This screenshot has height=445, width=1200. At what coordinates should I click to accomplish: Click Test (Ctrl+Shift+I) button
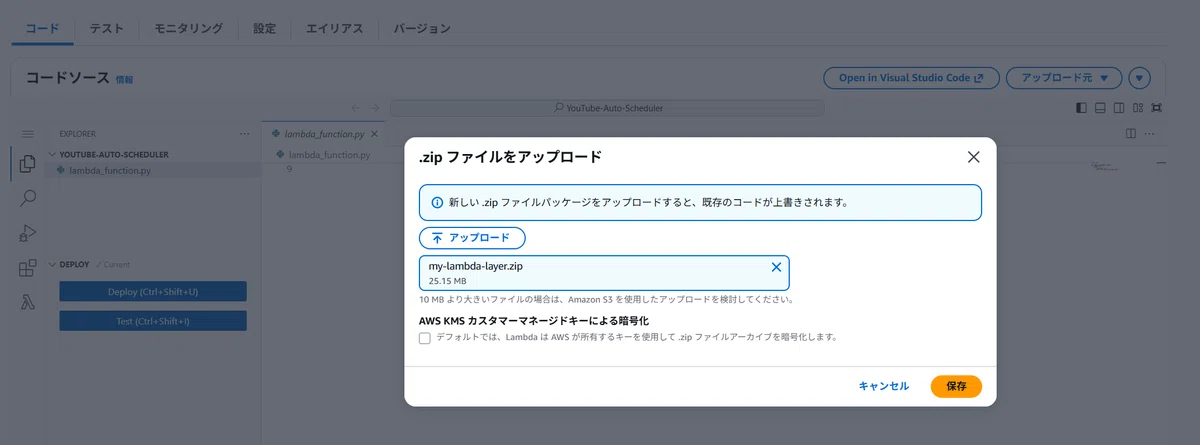click(153, 321)
